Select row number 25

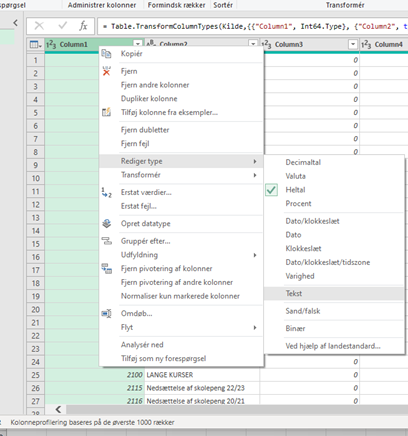(36, 375)
